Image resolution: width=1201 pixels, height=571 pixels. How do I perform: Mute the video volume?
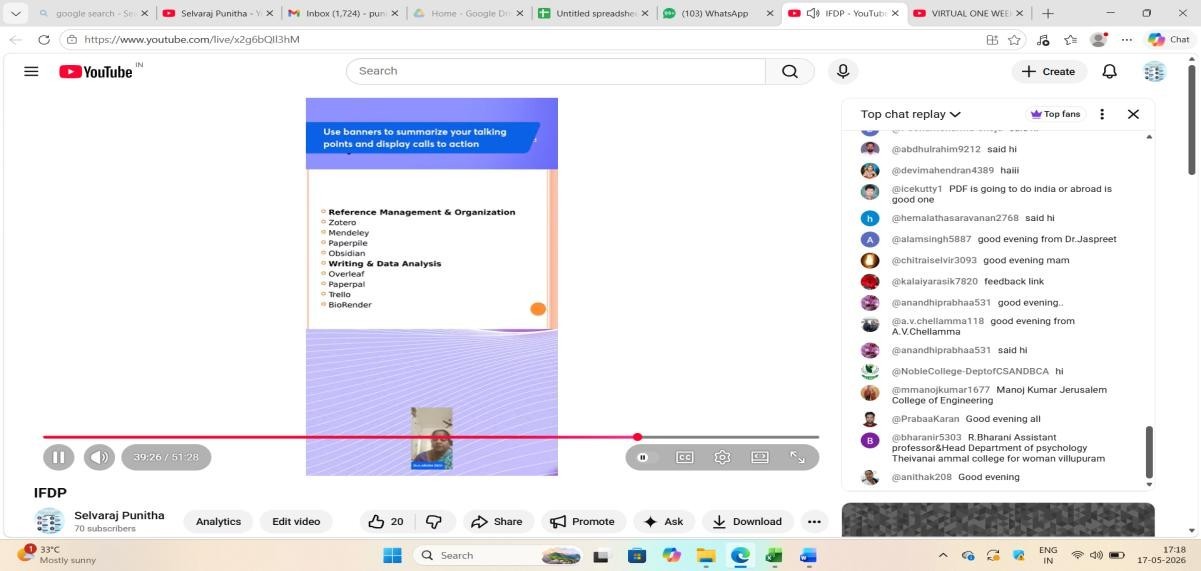tap(99, 457)
